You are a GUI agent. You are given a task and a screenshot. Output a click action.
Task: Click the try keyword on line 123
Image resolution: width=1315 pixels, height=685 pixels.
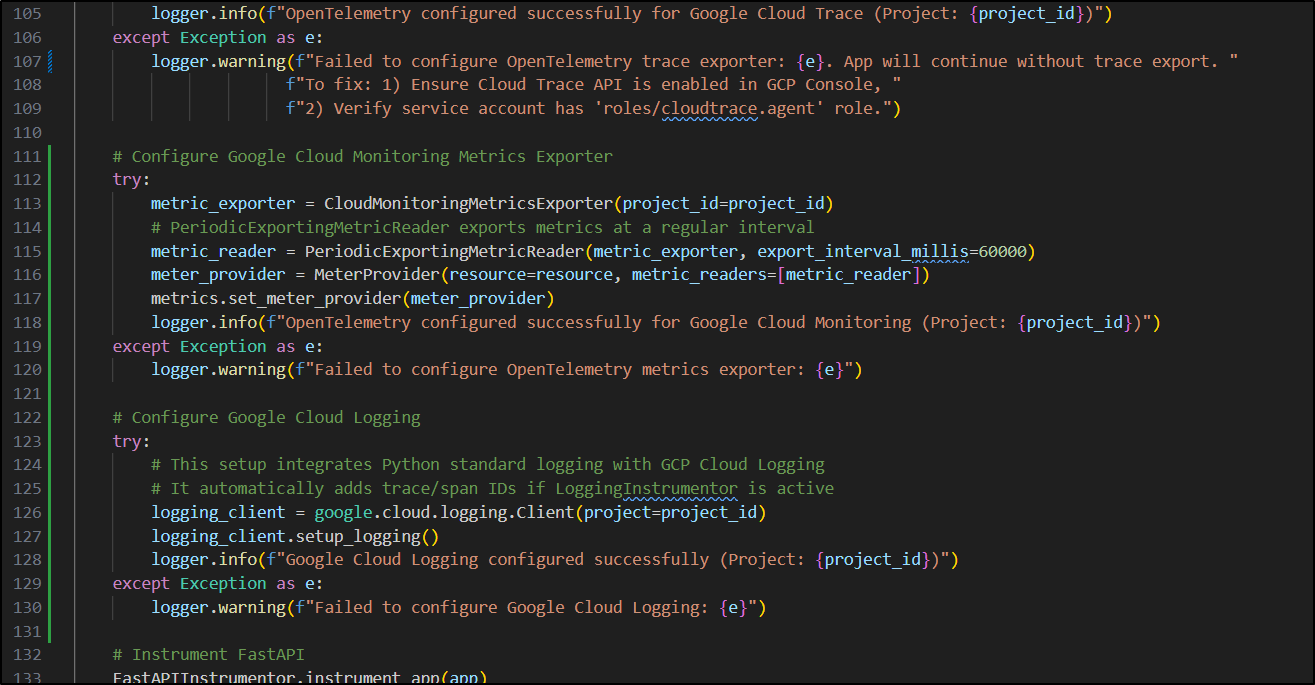131,441
